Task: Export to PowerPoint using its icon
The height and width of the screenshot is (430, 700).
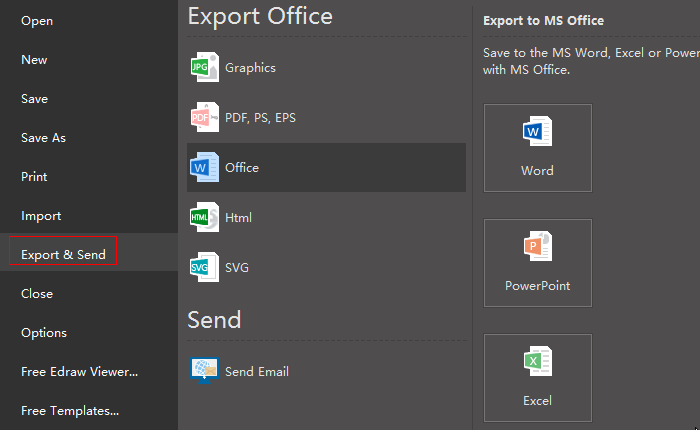Action: [x=537, y=247]
